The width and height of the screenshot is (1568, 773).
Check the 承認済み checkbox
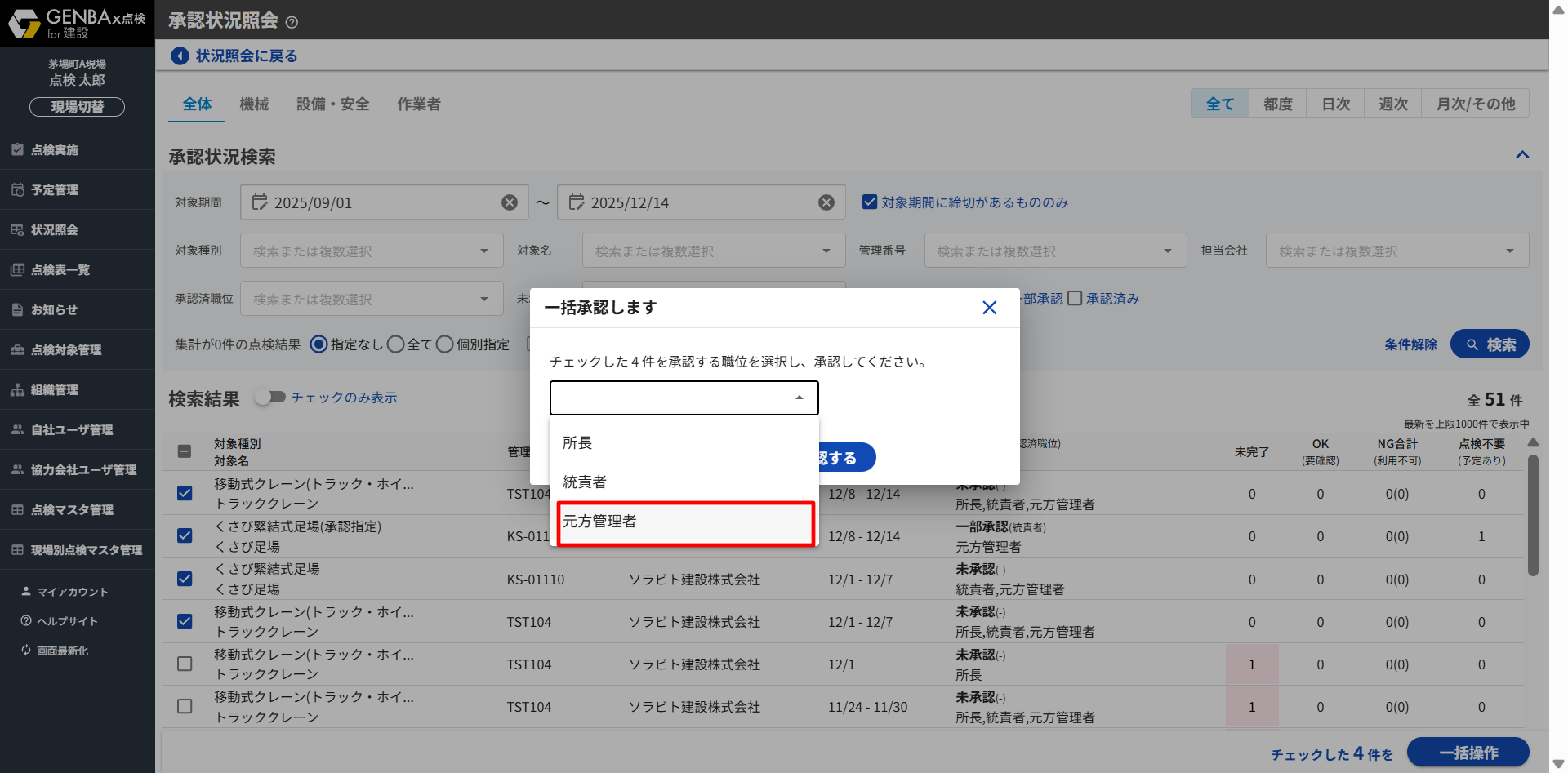(x=1076, y=299)
